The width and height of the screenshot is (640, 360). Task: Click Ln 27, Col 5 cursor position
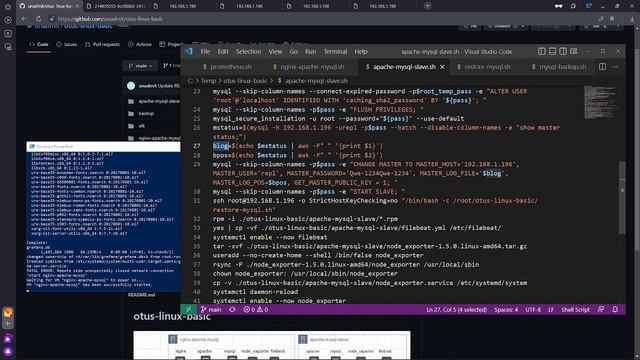click(456, 309)
